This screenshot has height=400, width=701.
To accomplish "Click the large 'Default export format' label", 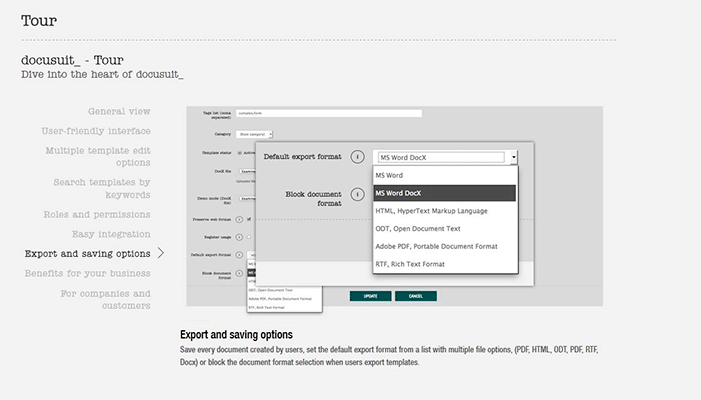I will (302, 157).
